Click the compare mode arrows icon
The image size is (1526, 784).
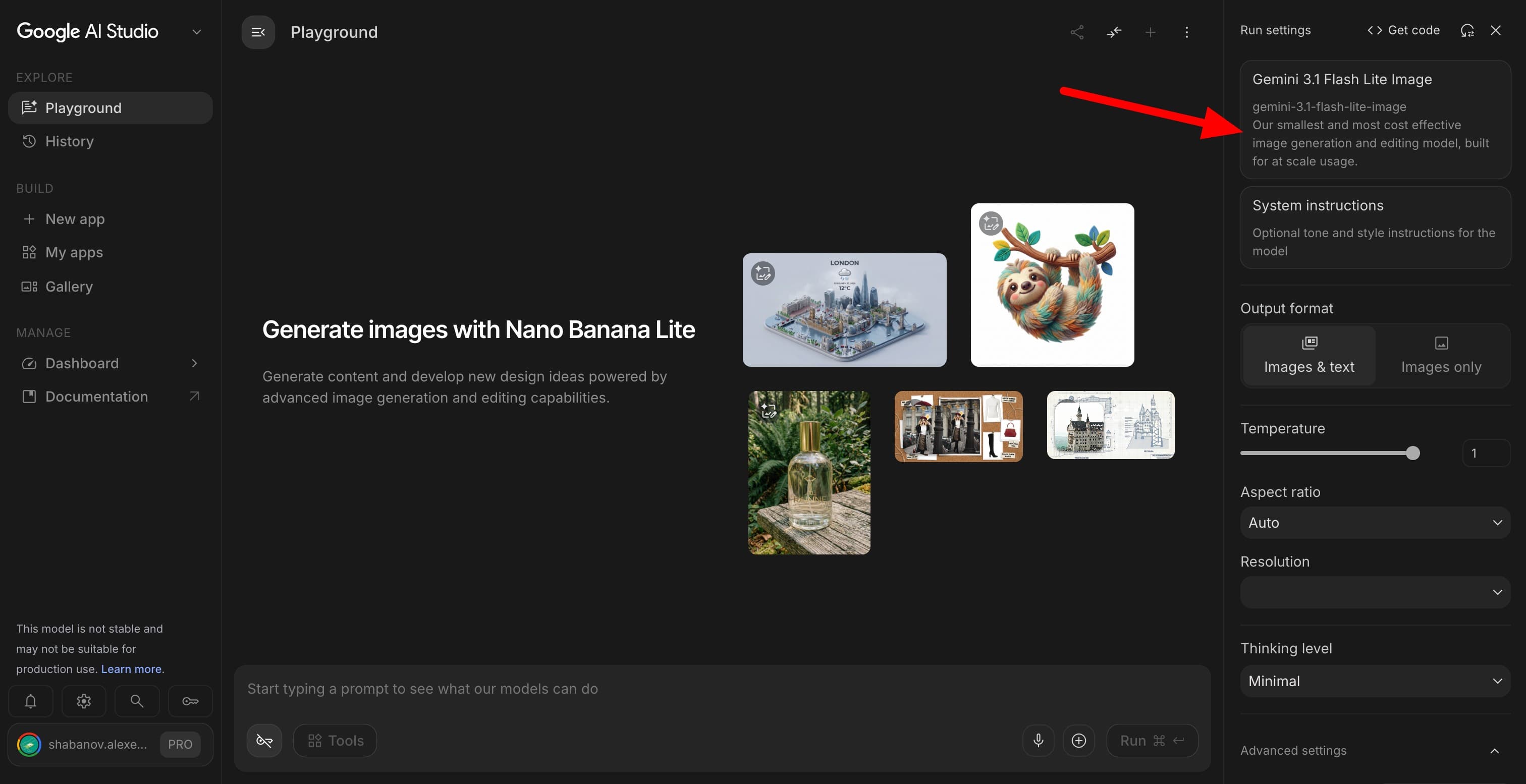[1114, 32]
